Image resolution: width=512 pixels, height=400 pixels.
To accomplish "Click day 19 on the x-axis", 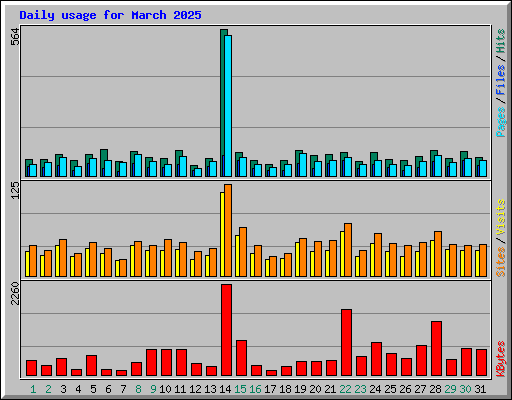I will [x=300, y=389].
